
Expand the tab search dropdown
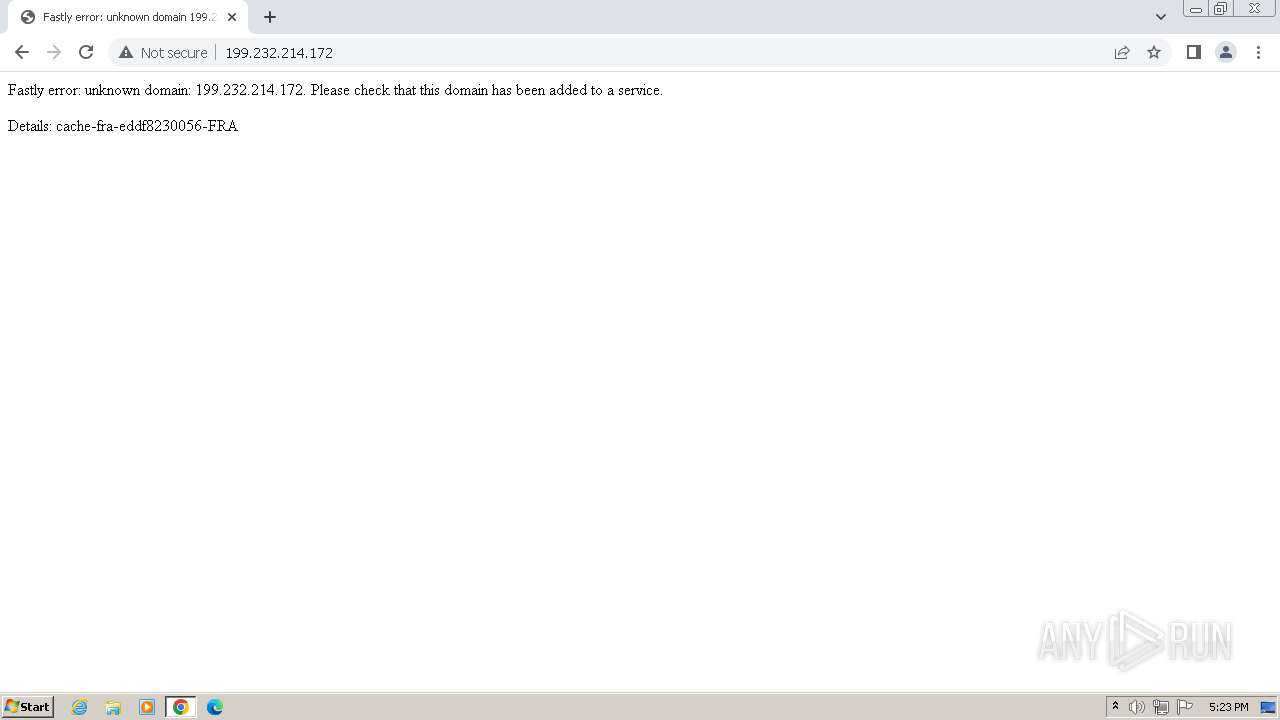click(x=1161, y=17)
